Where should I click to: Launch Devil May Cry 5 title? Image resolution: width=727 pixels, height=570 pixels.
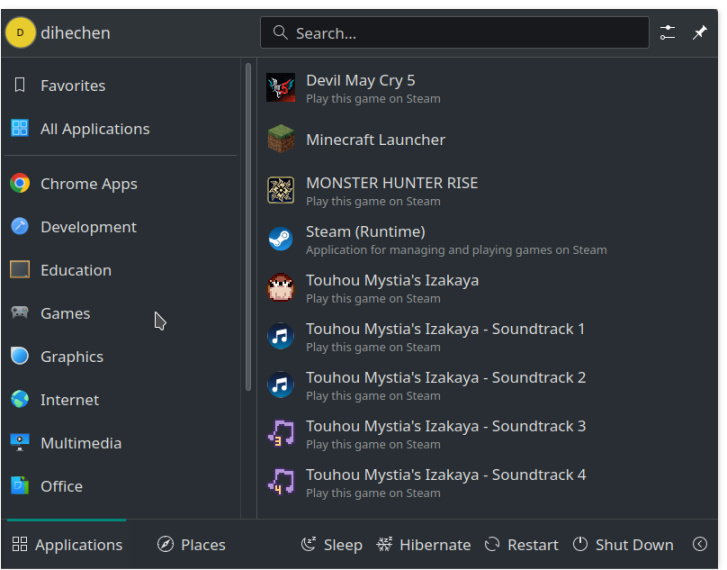pos(360,80)
